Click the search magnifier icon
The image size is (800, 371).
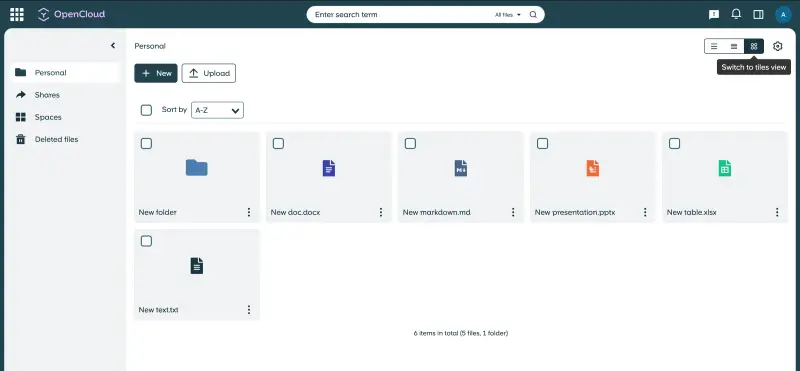(x=533, y=15)
